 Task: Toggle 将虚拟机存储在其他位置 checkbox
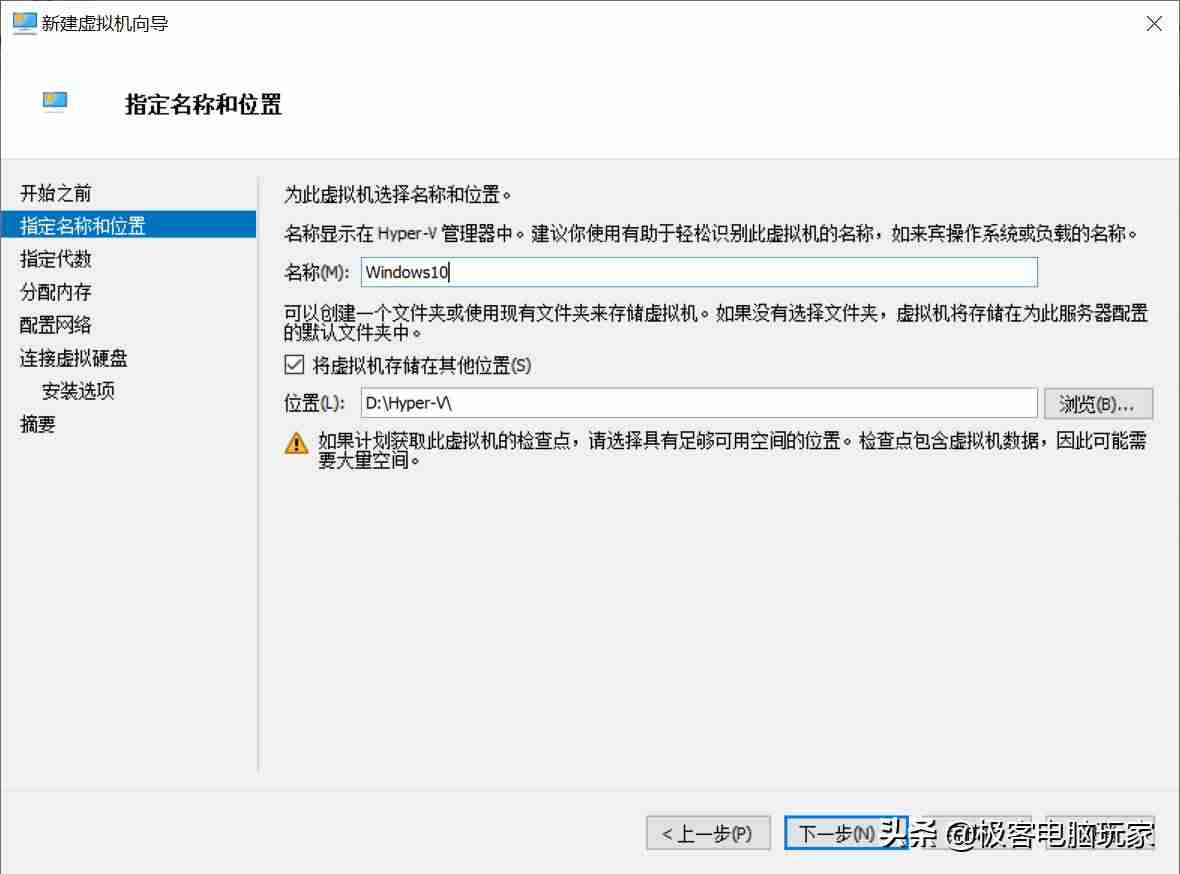(294, 365)
